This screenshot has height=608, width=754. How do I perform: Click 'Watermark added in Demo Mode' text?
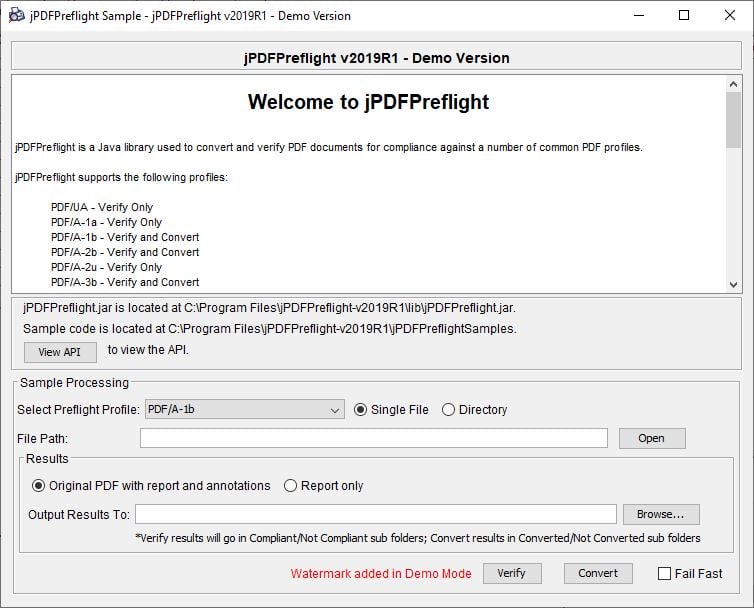click(x=381, y=574)
